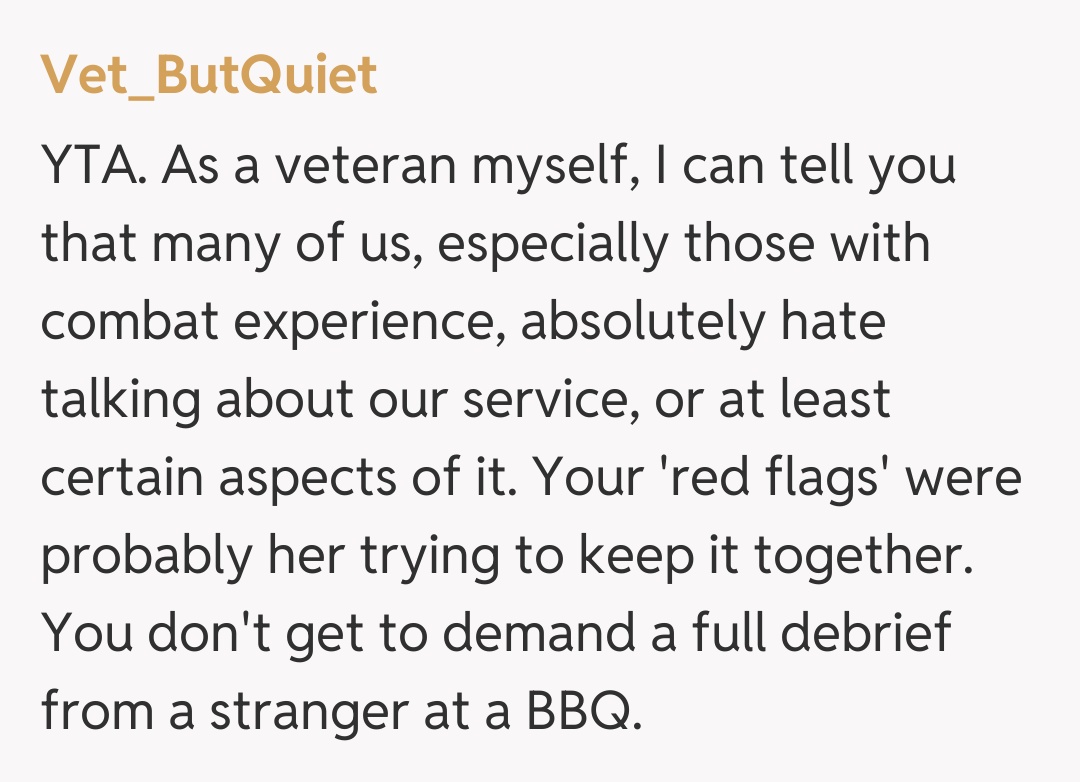This screenshot has height=782, width=1080.
Task: Click the word 'were' after 'red flags'
Action: (x=964, y=478)
